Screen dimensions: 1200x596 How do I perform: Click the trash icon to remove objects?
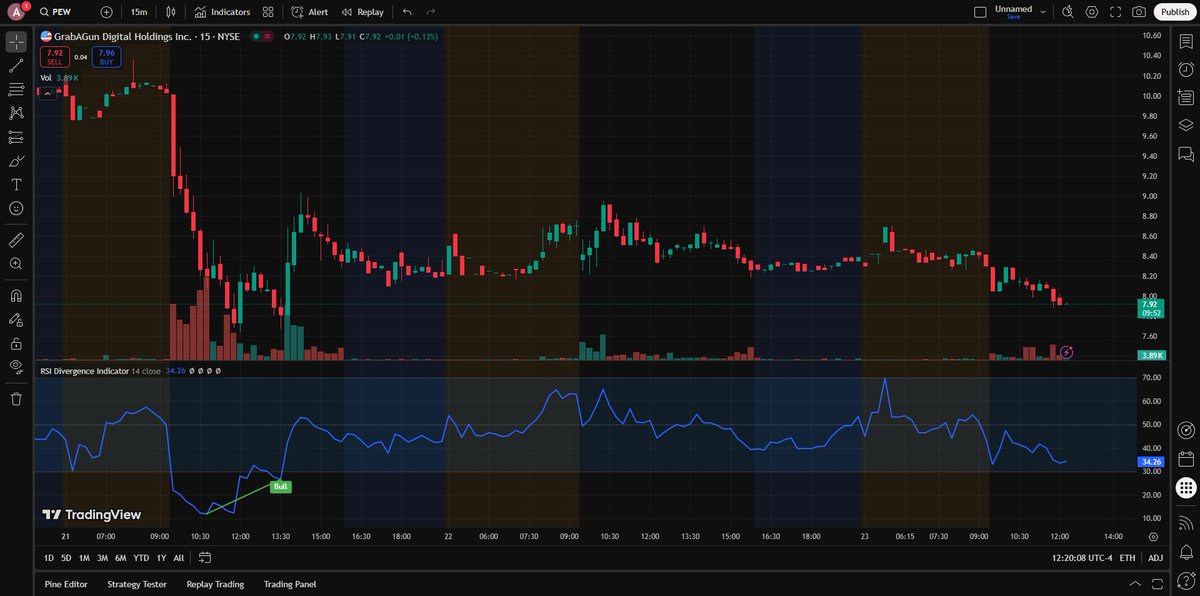point(16,399)
